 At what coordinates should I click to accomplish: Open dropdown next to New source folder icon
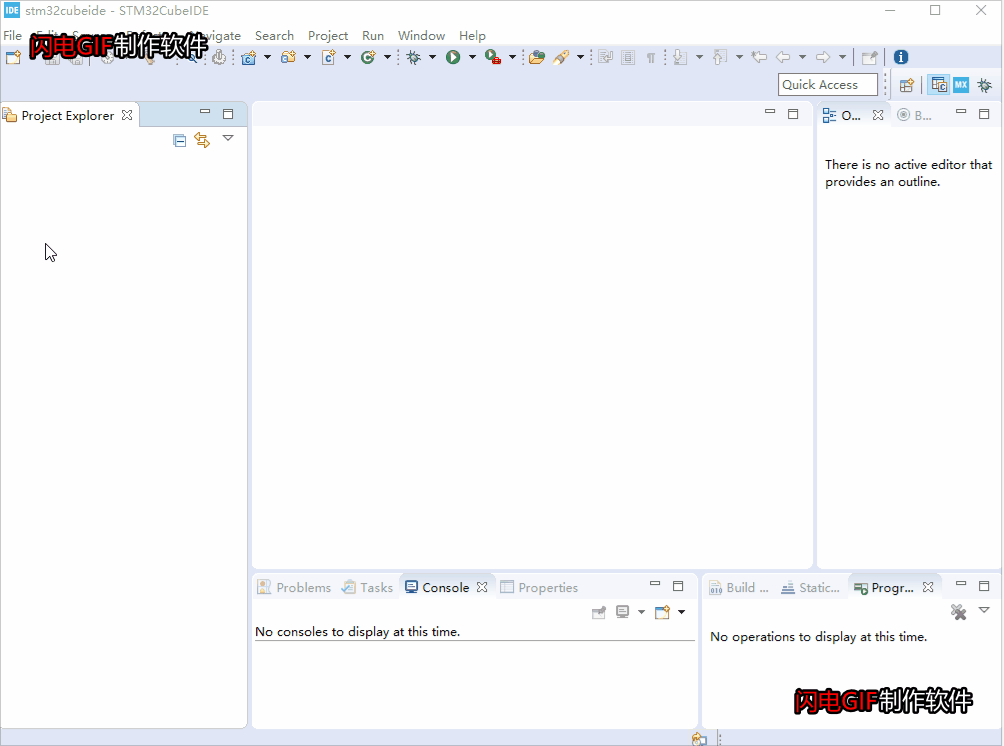(307, 58)
